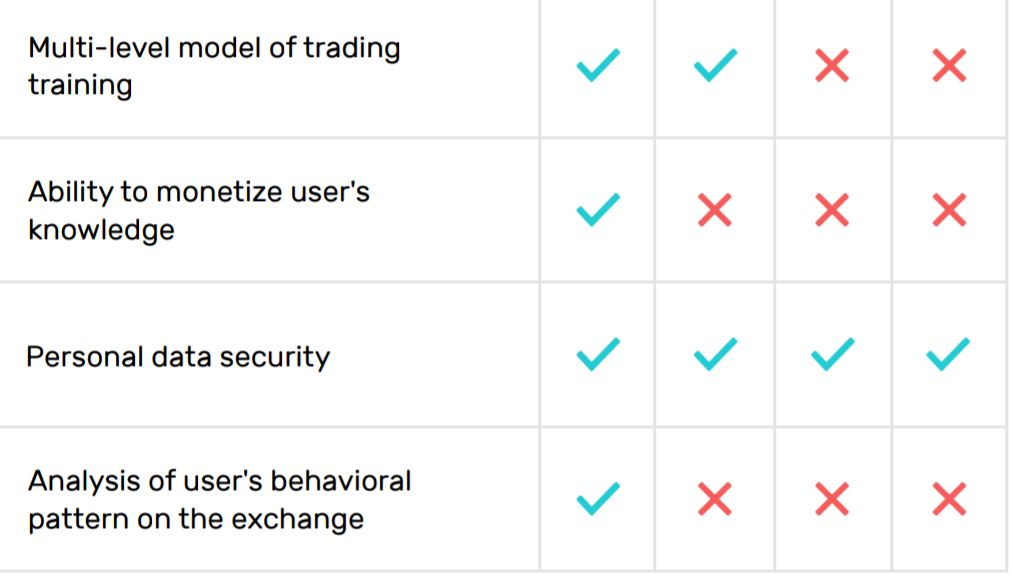Click third-column red cross in Multi-level model row
This screenshot has height=575, width=1013.
(x=832, y=65)
